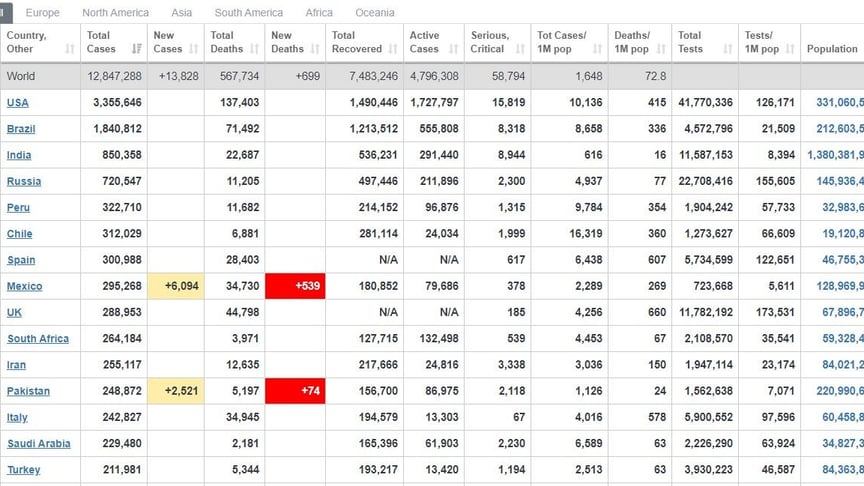The width and height of the screenshot is (864, 486).
Task: Open the Iran country link
Action: pyautogui.click(x=16, y=365)
